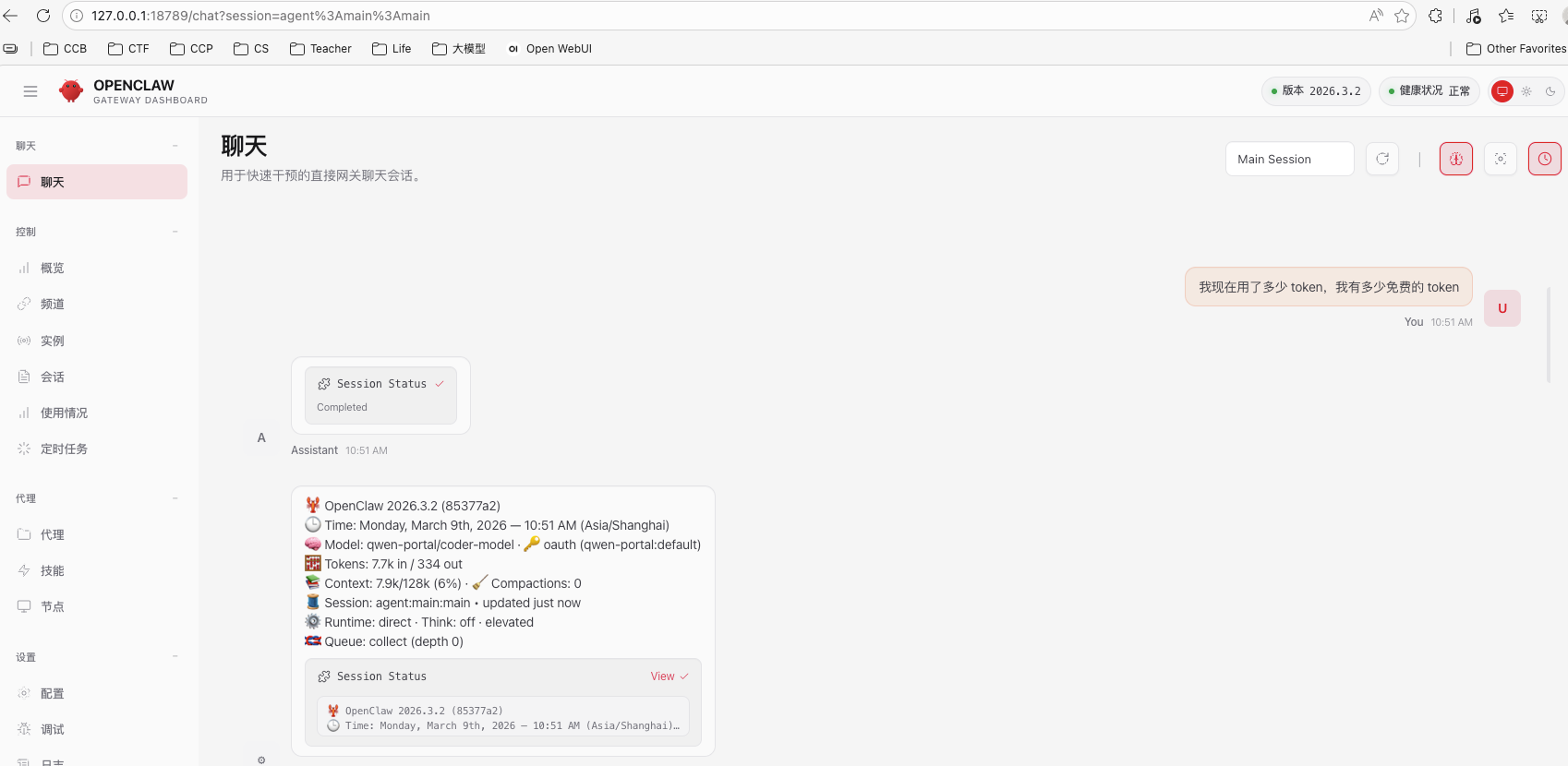Switch to the light theme sun icon
The image size is (1568, 766).
click(1526, 91)
